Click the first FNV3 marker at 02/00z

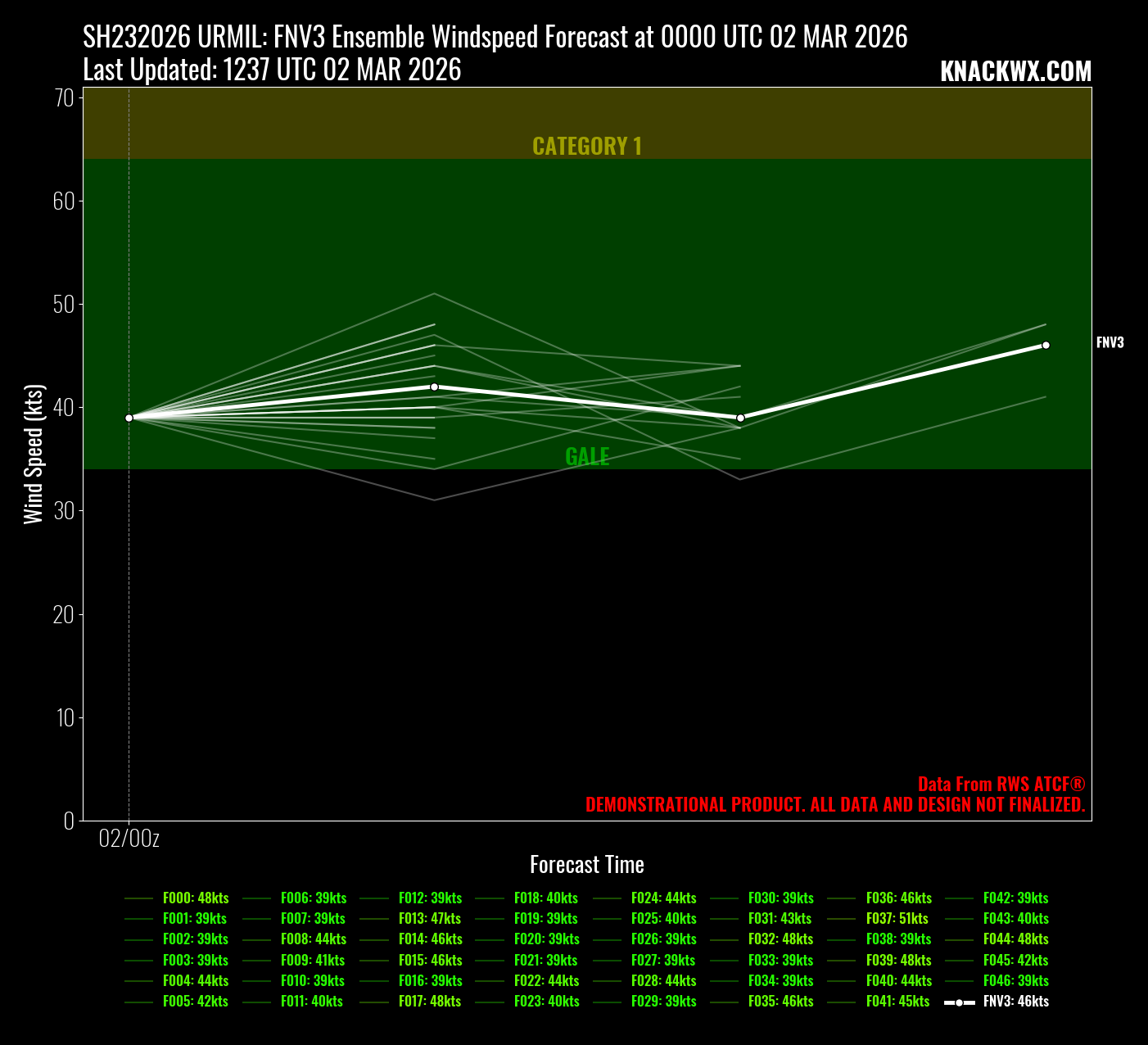[x=129, y=418]
